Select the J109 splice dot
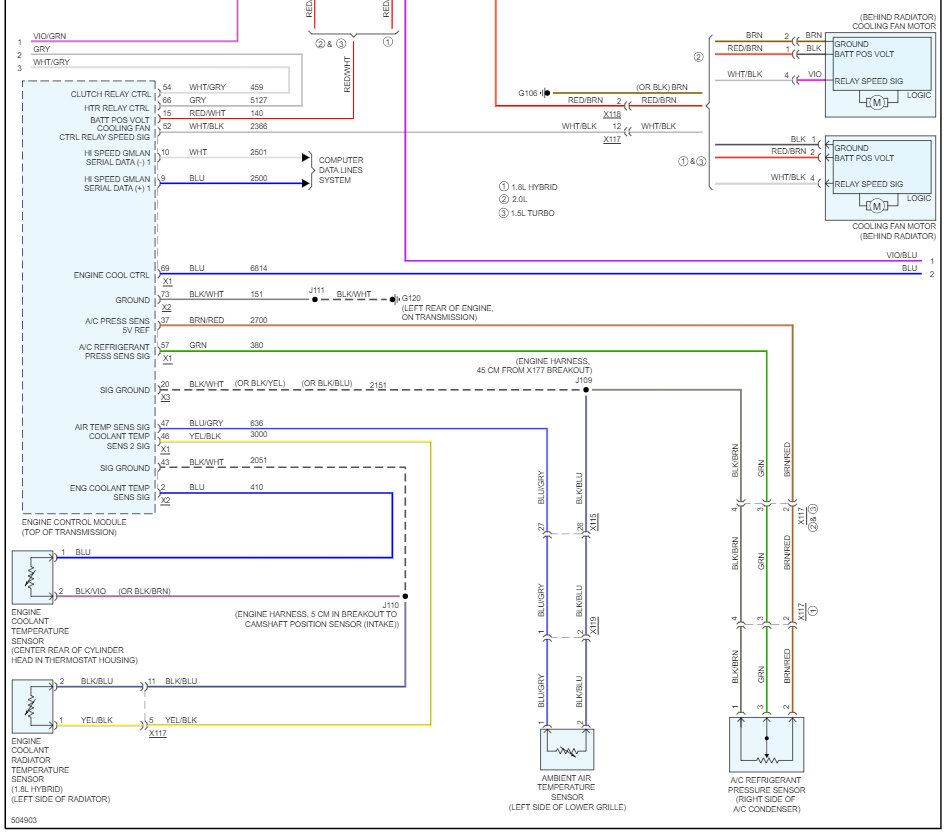Viewport: 952px width, 837px height. (x=586, y=390)
